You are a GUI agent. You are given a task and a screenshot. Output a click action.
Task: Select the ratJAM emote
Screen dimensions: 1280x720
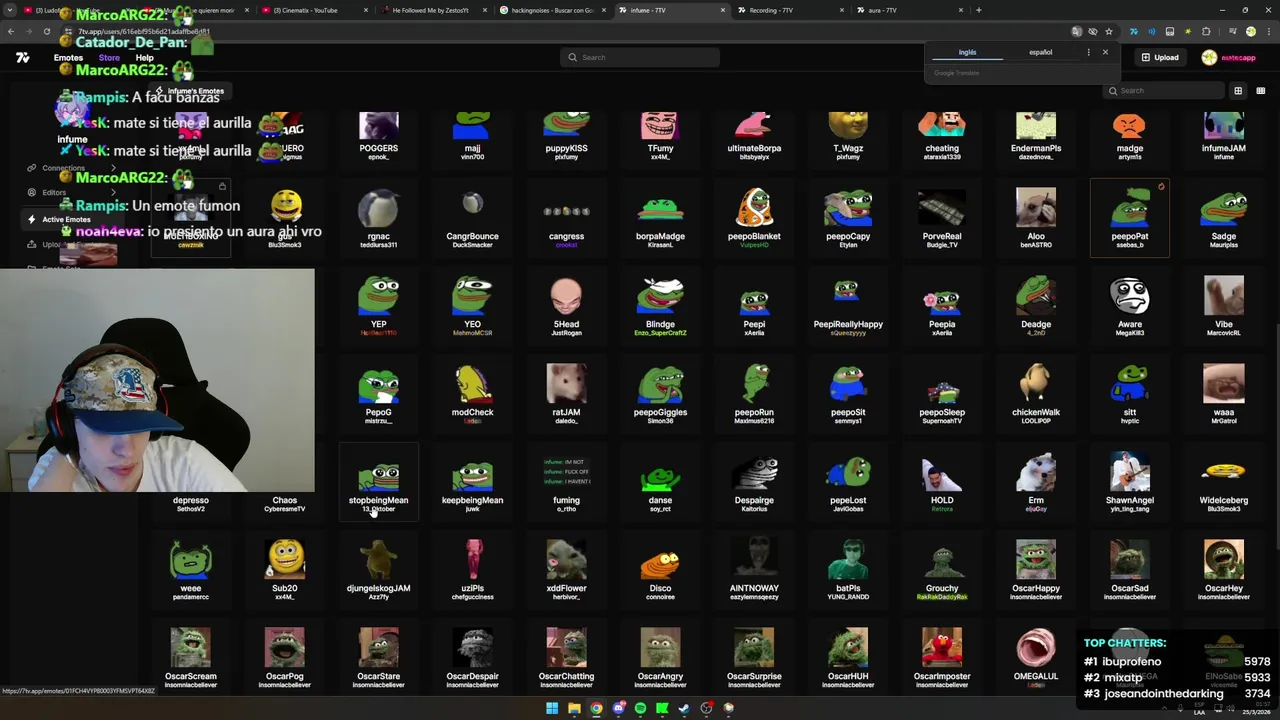(x=566, y=394)
